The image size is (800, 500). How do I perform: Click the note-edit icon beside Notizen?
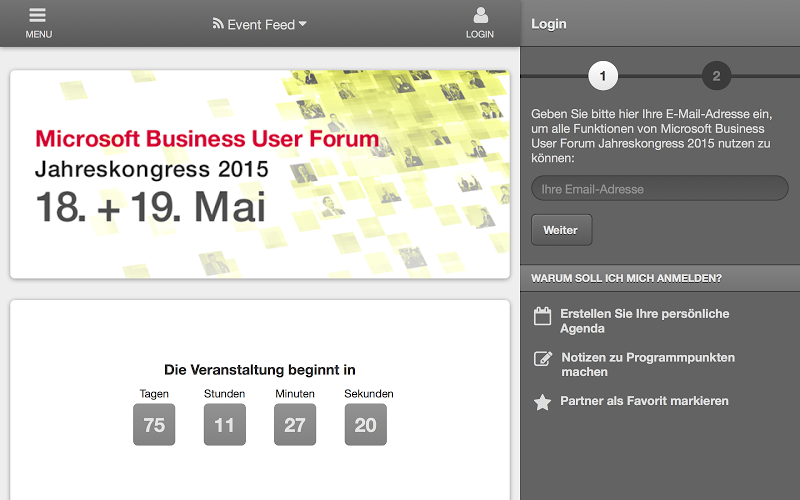click(x=543, y=359)
